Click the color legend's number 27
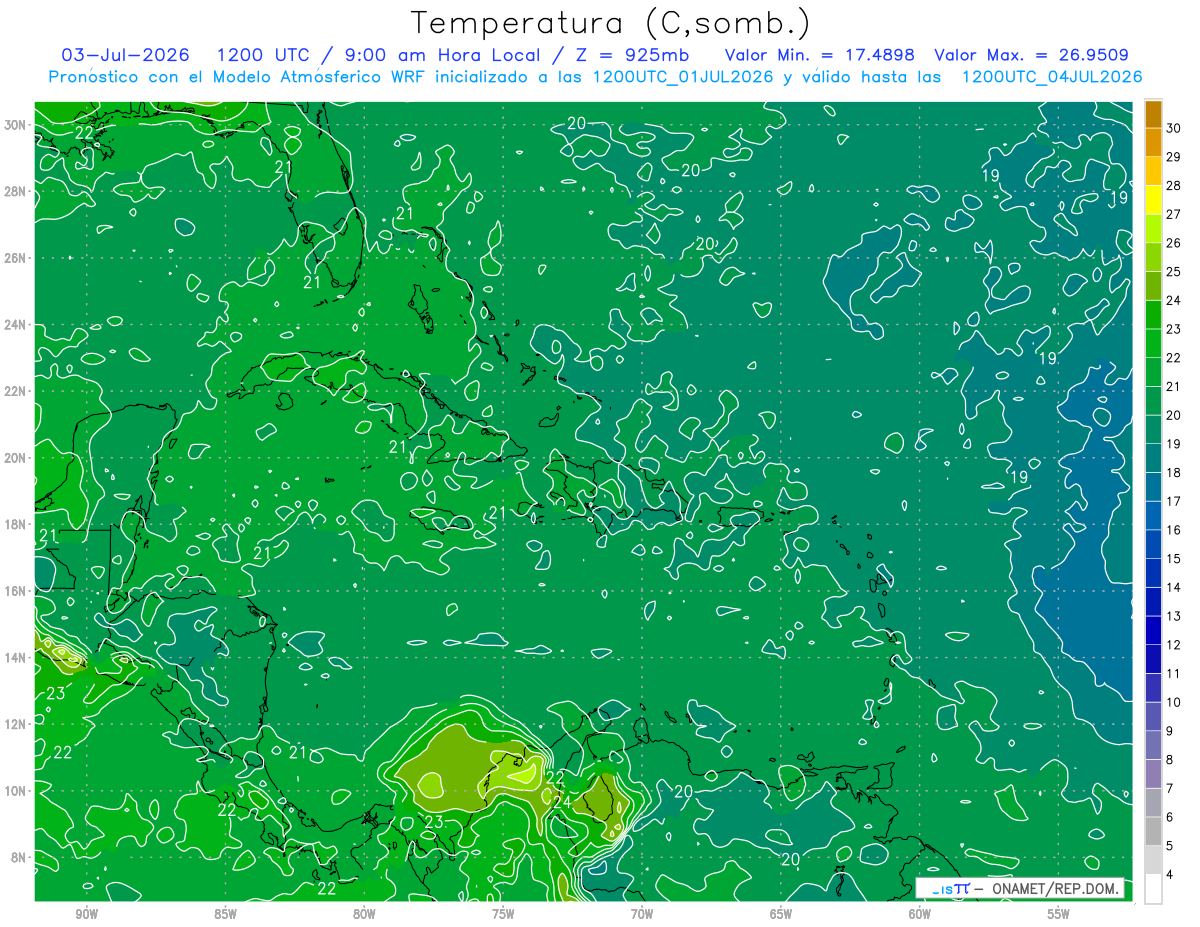Image resolution: width=1200 pixels, height=927 pixels. pyautogui.click(x=1174, y=214)
